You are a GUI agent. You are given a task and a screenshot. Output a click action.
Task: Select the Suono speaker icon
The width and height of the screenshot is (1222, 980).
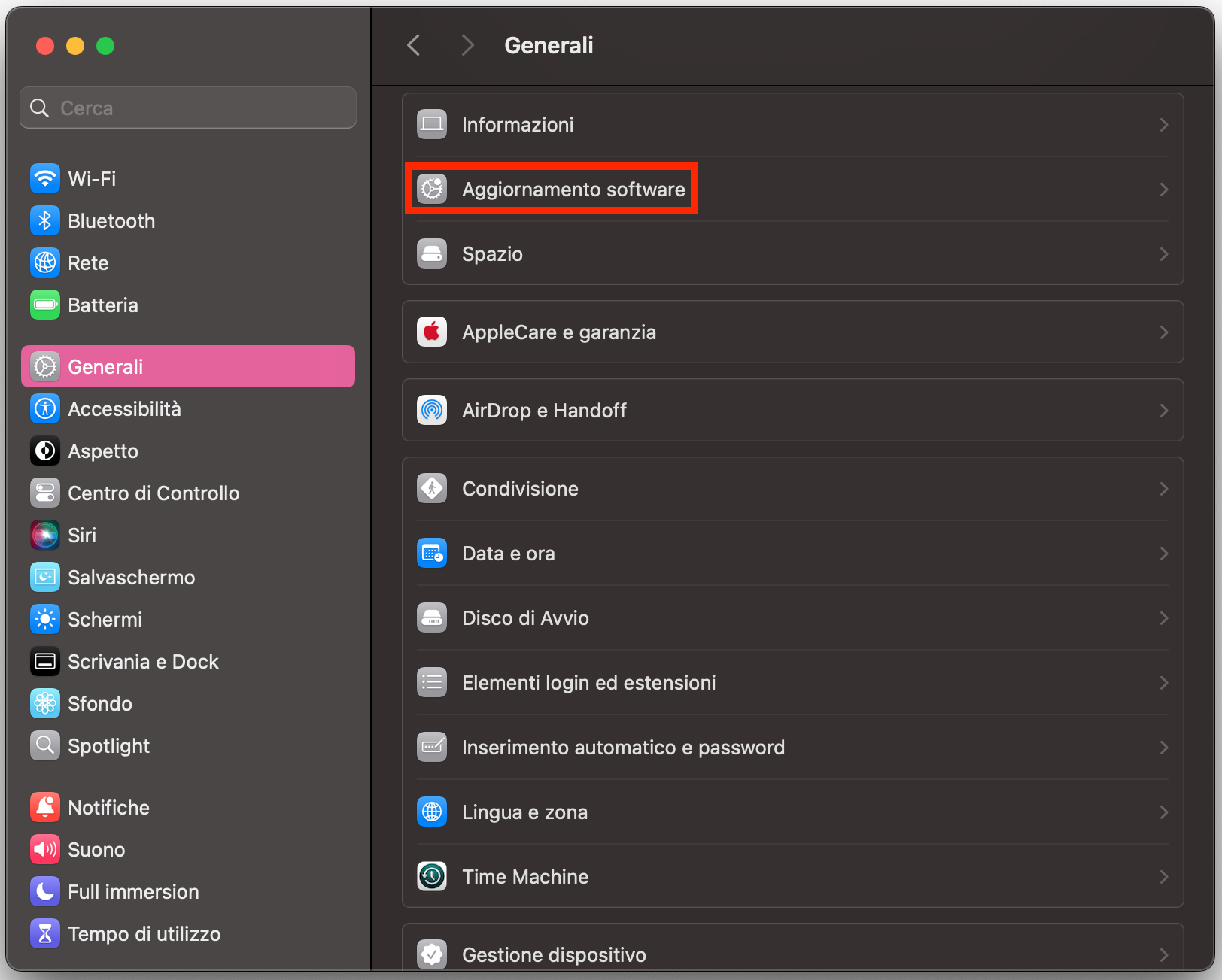tap(45, 849)
